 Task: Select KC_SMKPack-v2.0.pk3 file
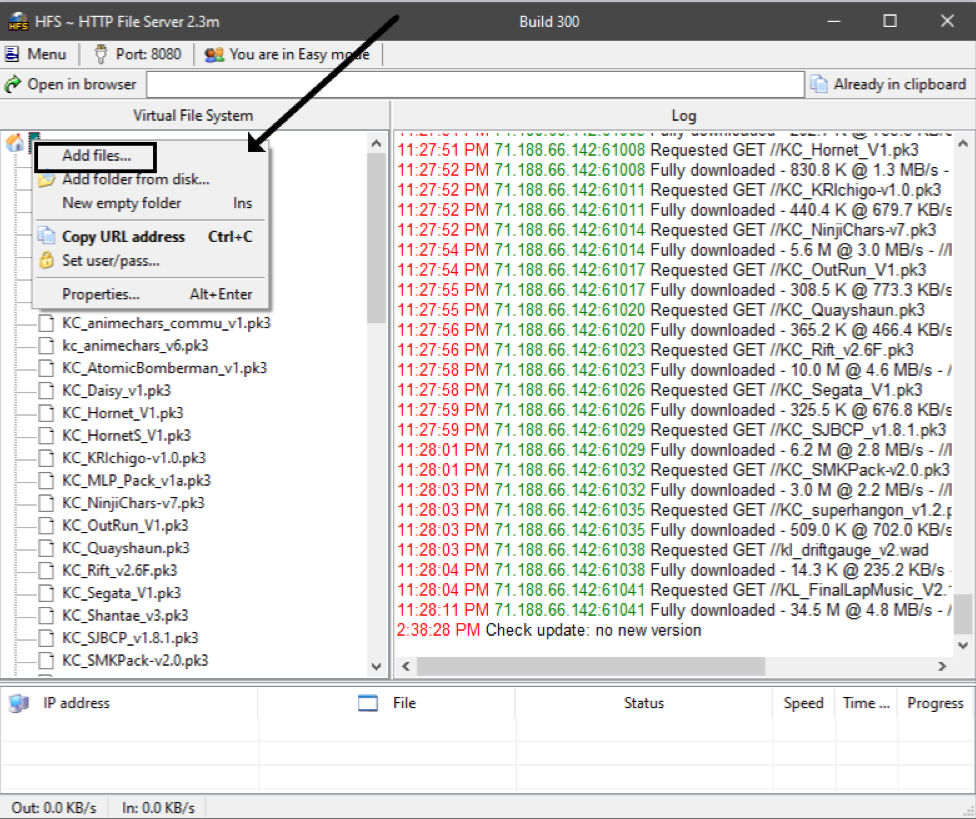(x=135, y=660)
